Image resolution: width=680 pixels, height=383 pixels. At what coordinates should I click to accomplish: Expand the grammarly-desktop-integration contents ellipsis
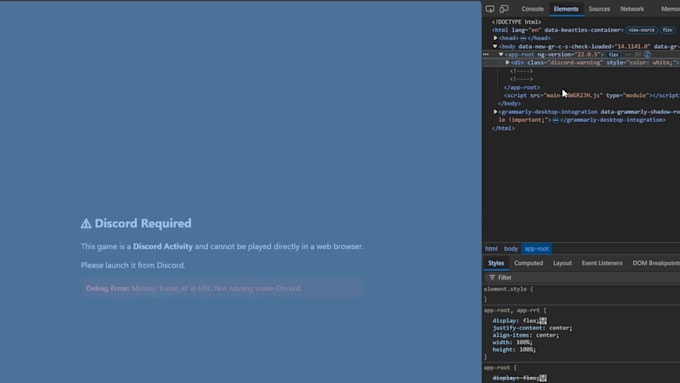[556, 120]
